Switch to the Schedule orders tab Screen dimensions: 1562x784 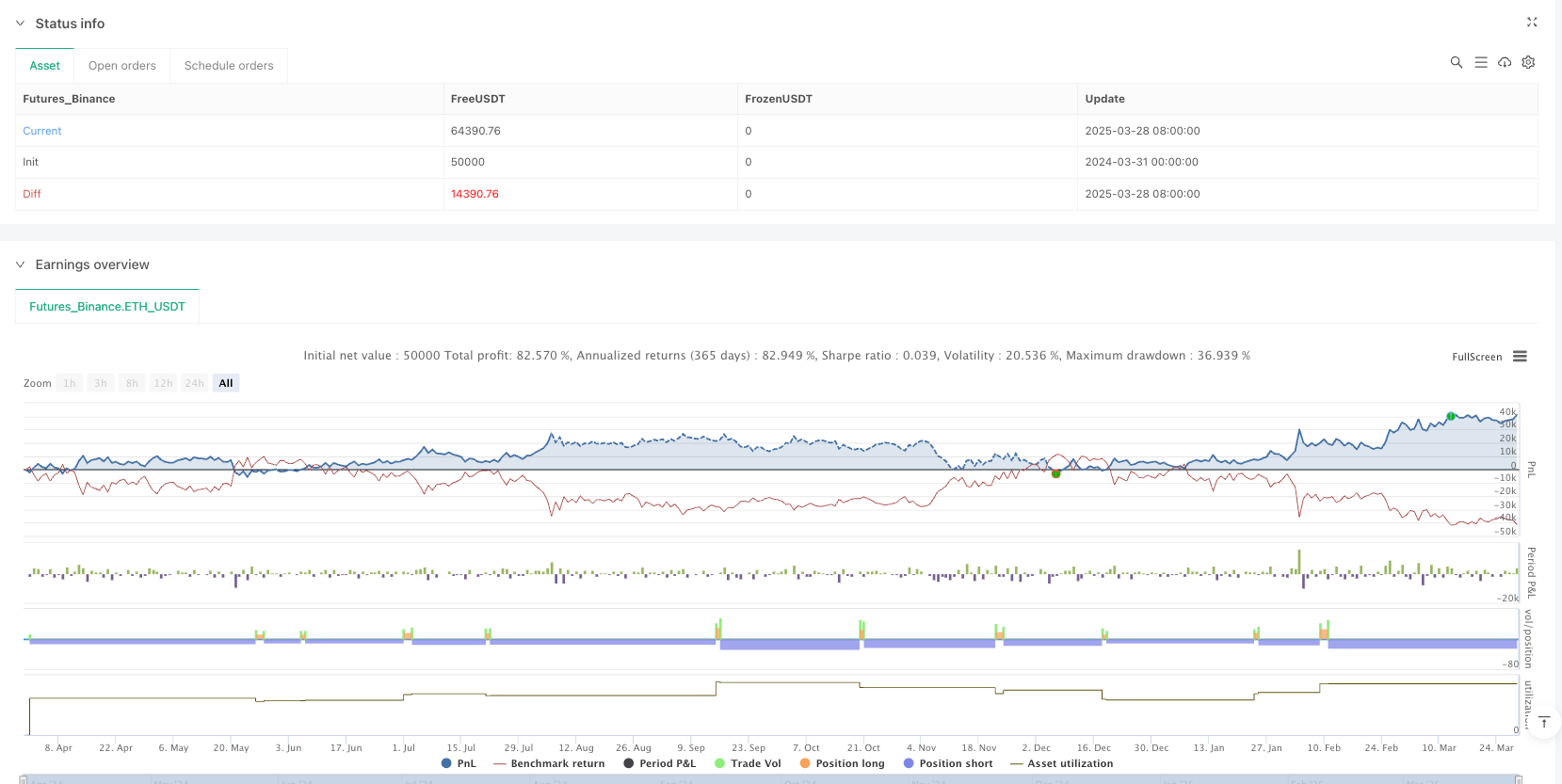(x=229, y=66)
